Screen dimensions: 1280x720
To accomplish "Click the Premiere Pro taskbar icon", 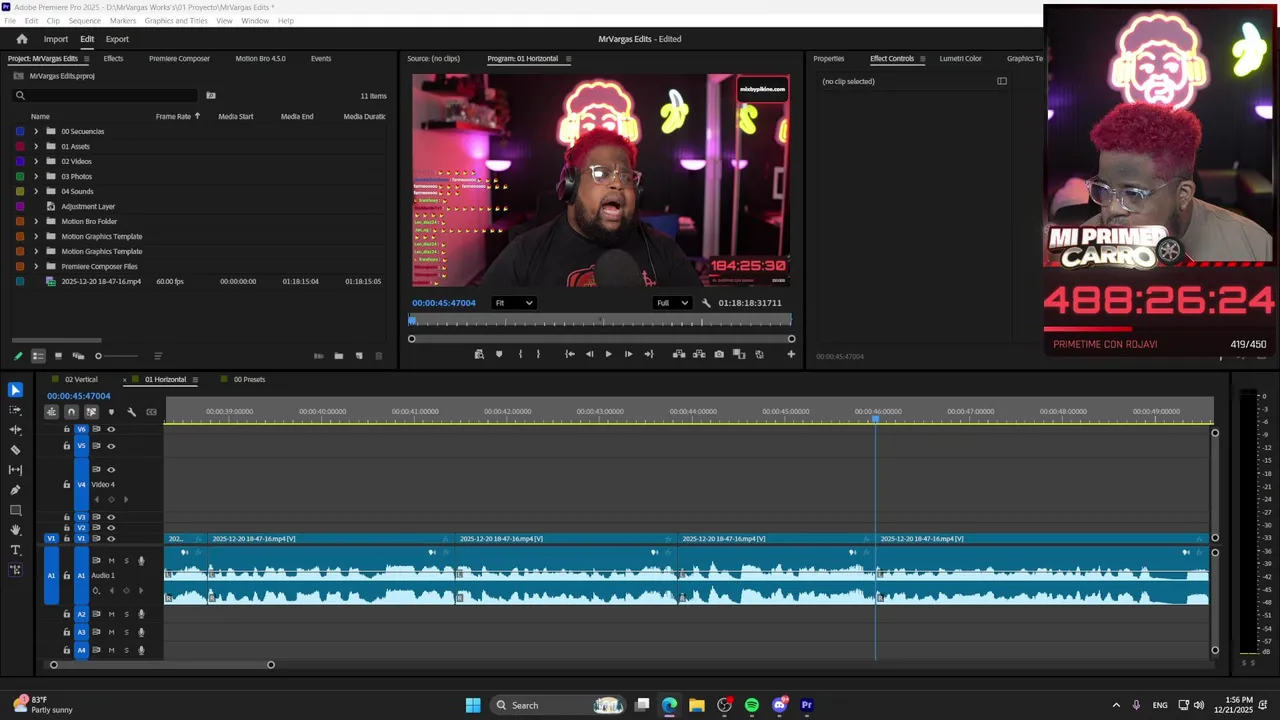I will pos(807,705).
